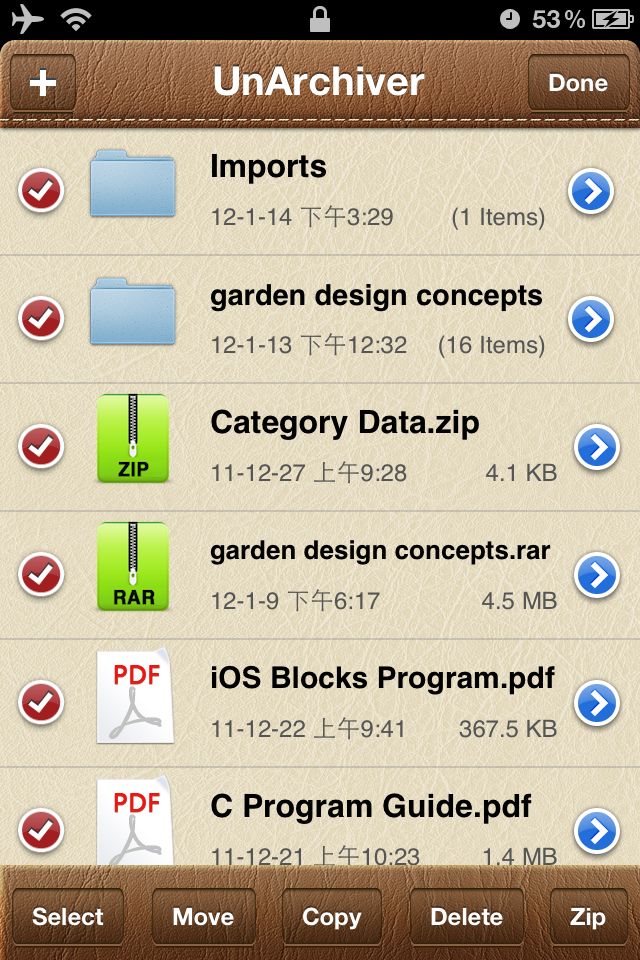
Task: Choose Move in the bottom toolbar
Action: pos(203,917)
